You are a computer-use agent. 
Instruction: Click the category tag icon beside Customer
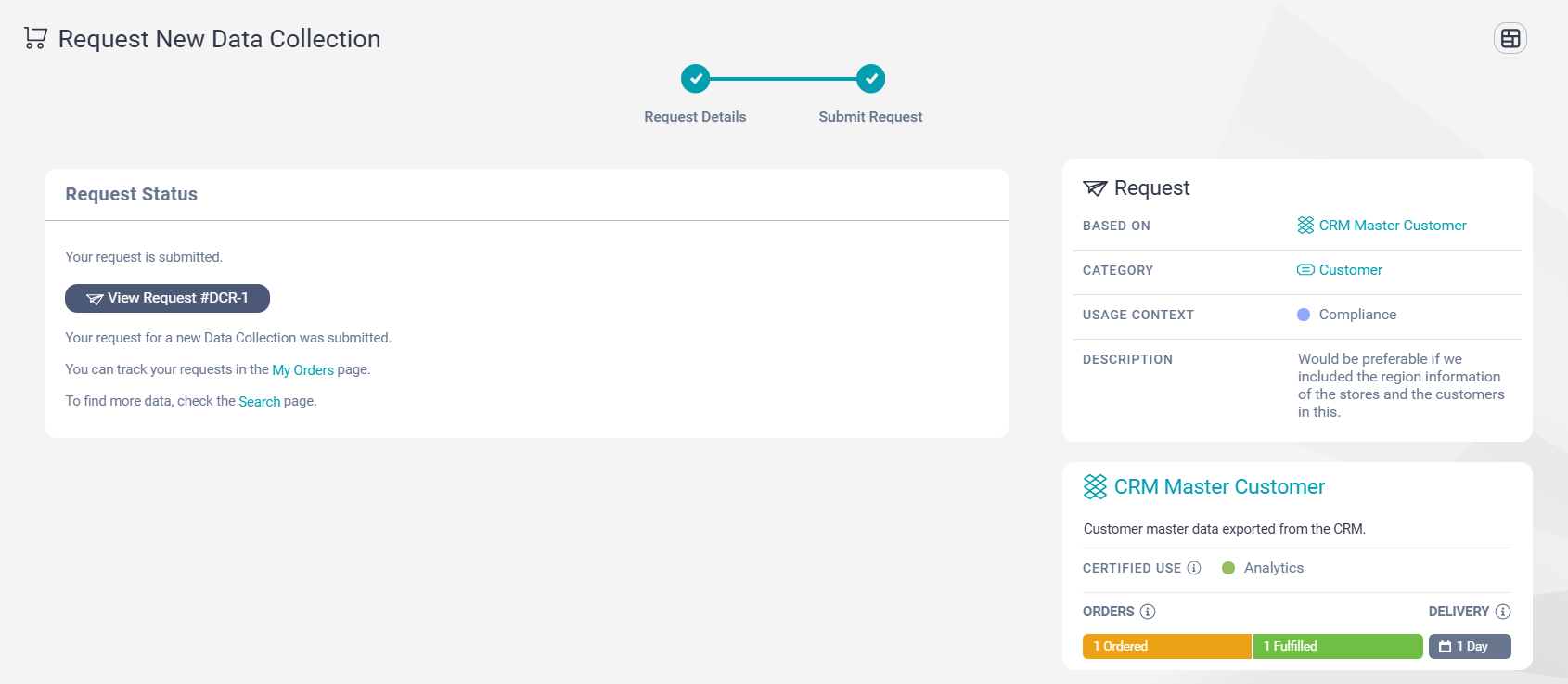coord(1305,270)
